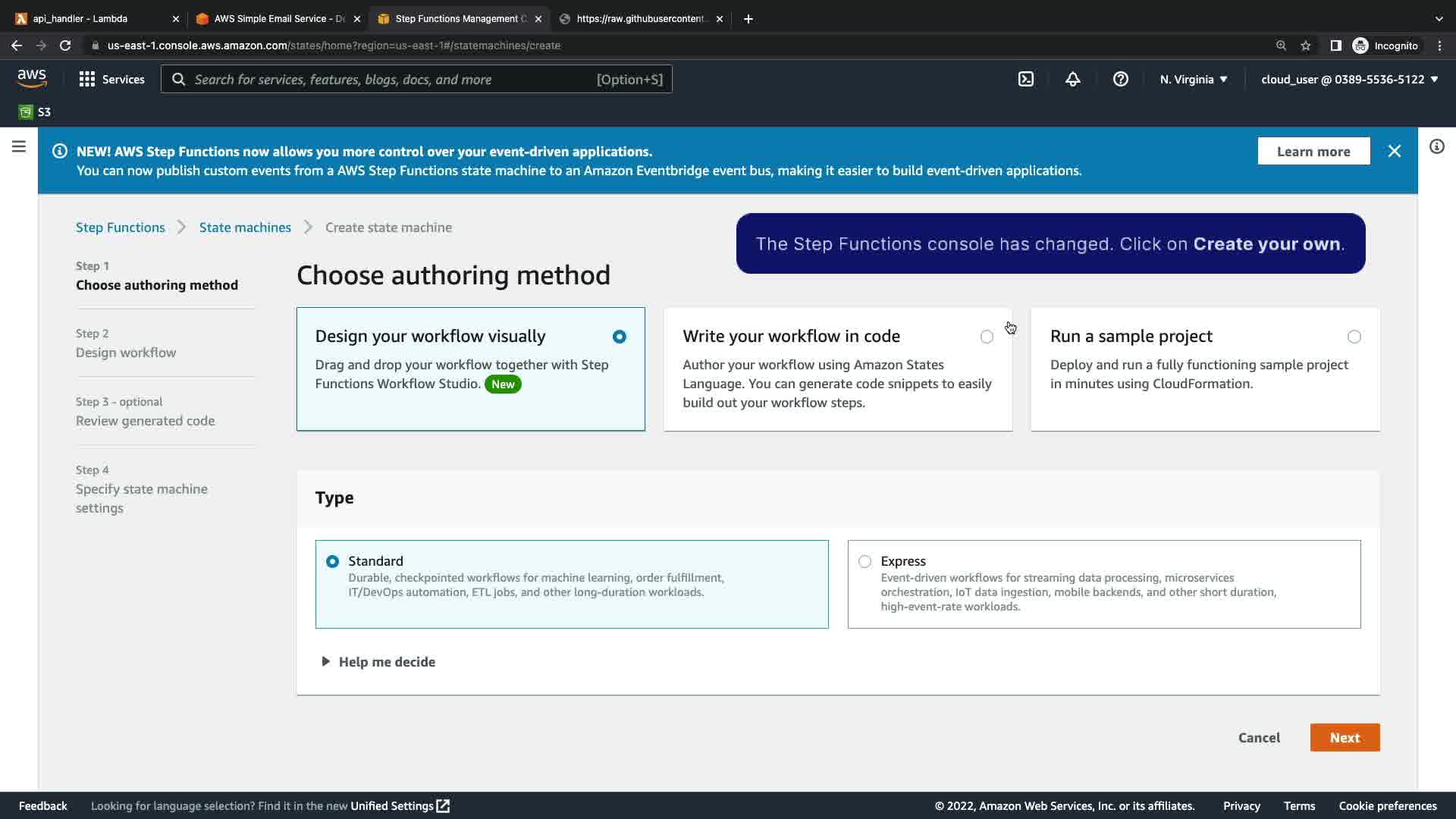Open the cloud_user account dropdown
This screenshot has height=819, width=1456.
tap(1349, 79)
